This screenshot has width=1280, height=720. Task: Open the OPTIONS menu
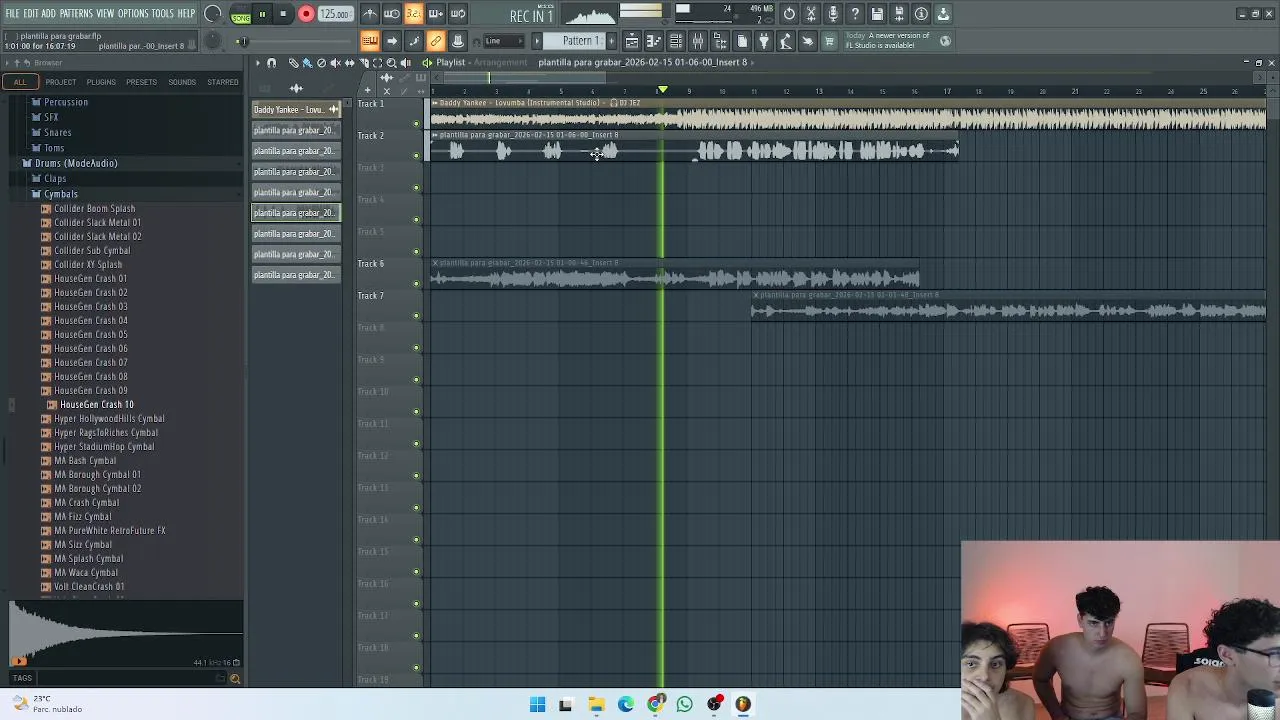(x=133, y=13)
